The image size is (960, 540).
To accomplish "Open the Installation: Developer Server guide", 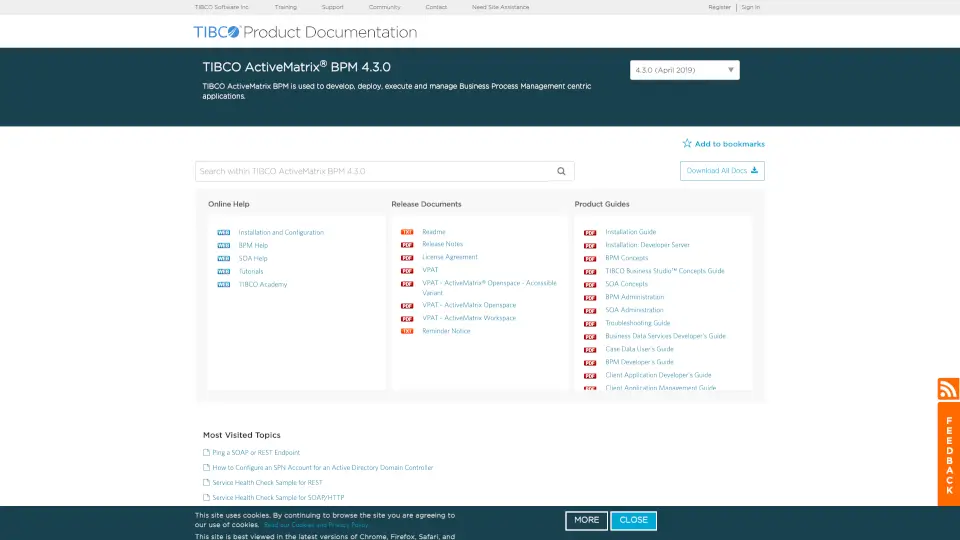I will [x=647, y=245].
